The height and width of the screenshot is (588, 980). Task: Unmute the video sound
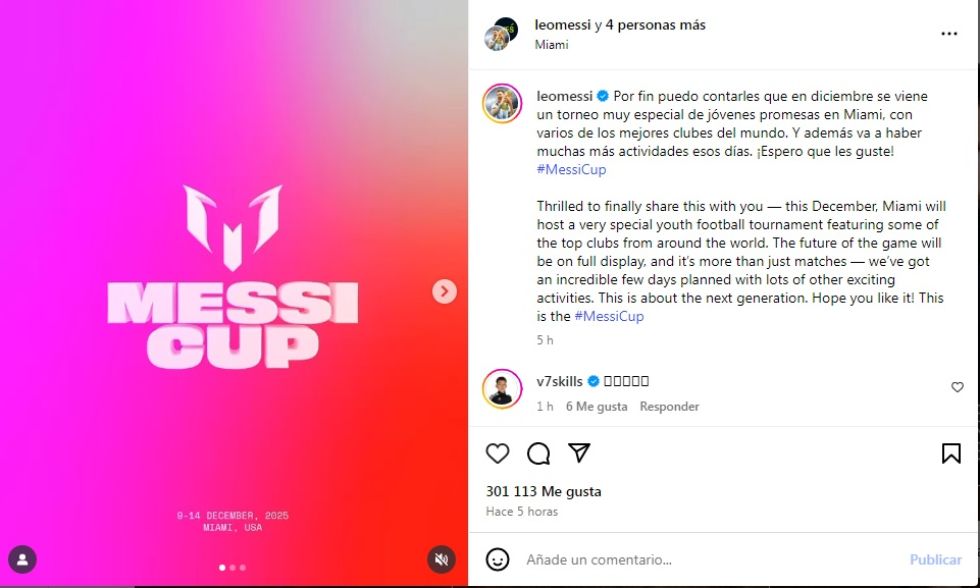pyautogui.click(x=441, y=559)
